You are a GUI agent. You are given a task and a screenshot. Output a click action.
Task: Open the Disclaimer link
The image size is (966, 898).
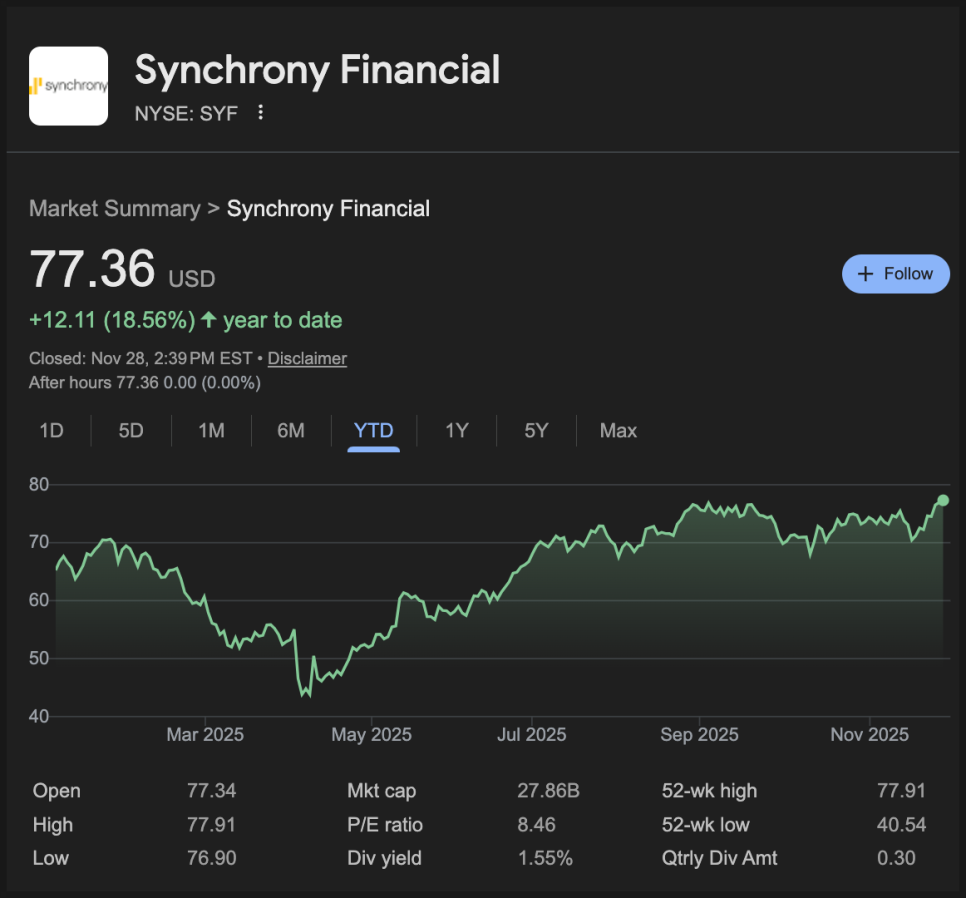point(307,358)
